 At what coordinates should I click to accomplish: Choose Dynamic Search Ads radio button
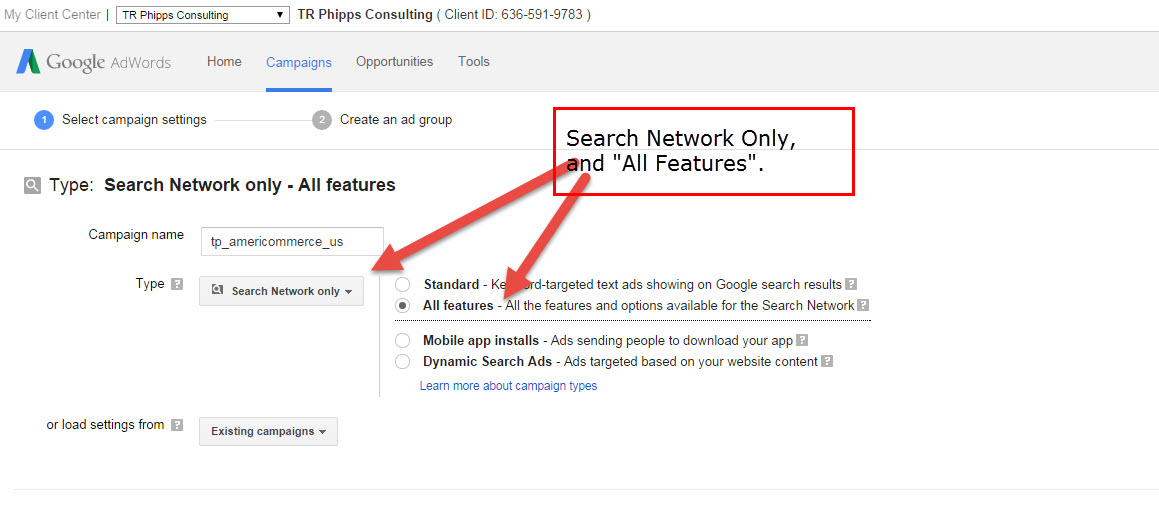(403, 362)
